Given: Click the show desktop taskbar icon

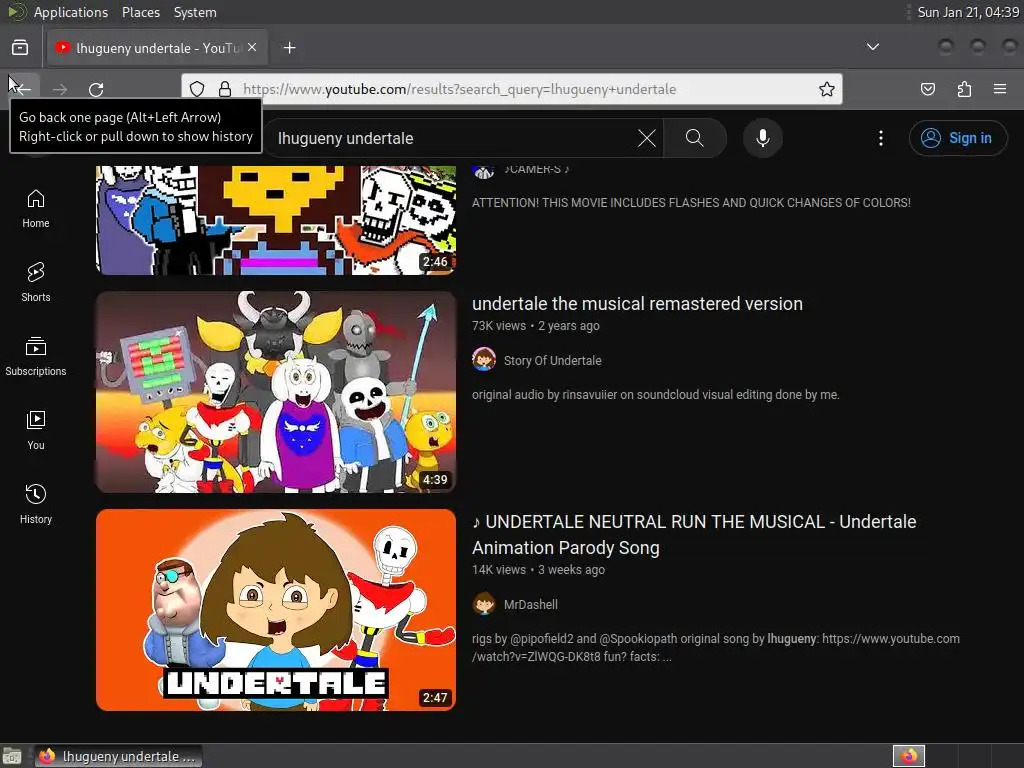Looking at the screenshot, I should point(12,756).
